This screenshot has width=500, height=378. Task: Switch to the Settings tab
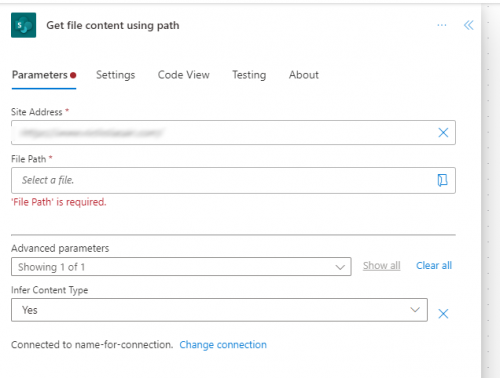115,75
